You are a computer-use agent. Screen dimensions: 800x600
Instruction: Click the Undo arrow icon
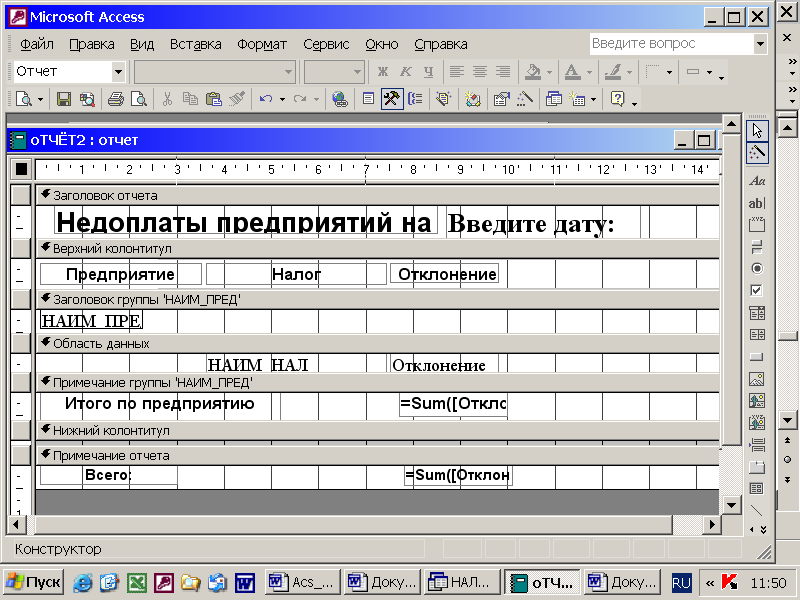point(265,98)
